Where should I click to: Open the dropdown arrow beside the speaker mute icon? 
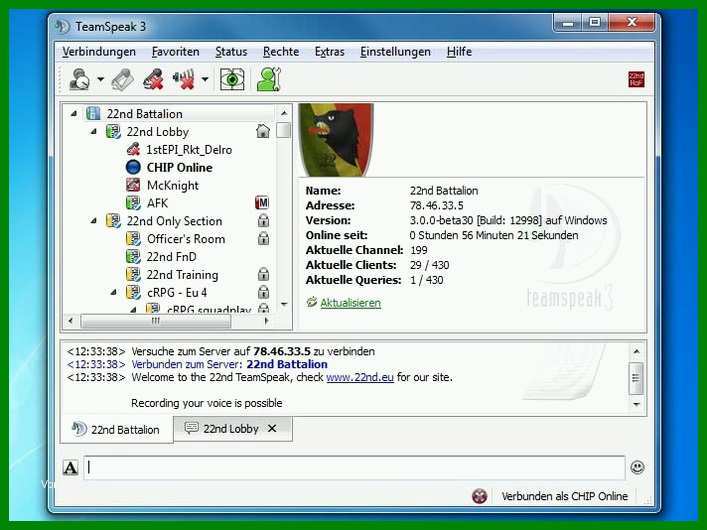205,79
